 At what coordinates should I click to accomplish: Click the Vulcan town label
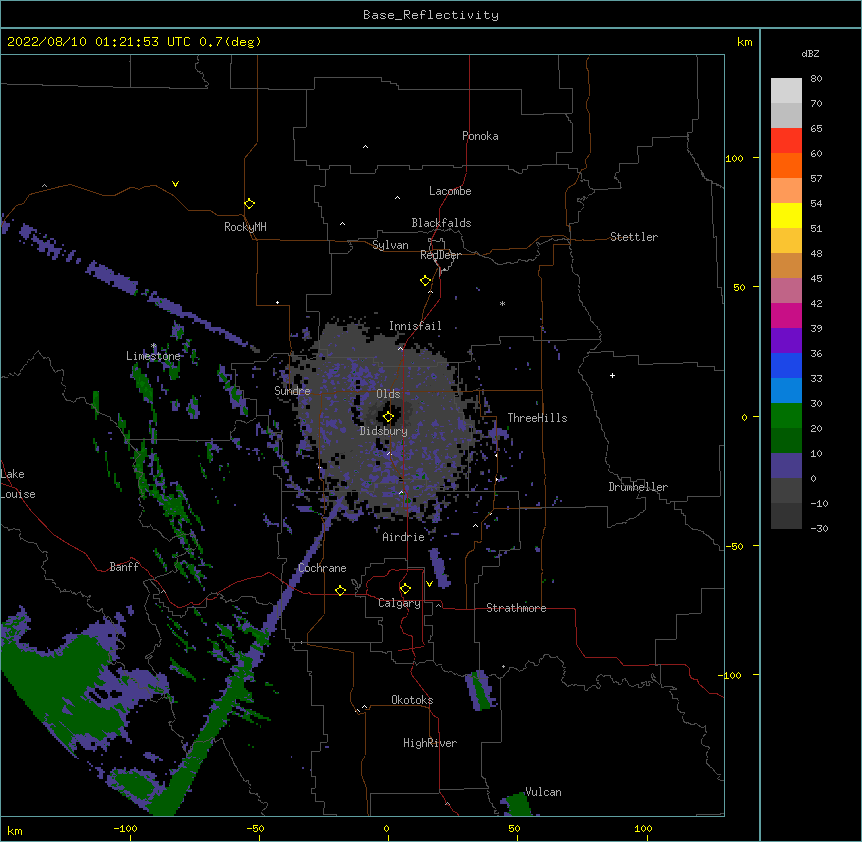(x=543, y=792)
